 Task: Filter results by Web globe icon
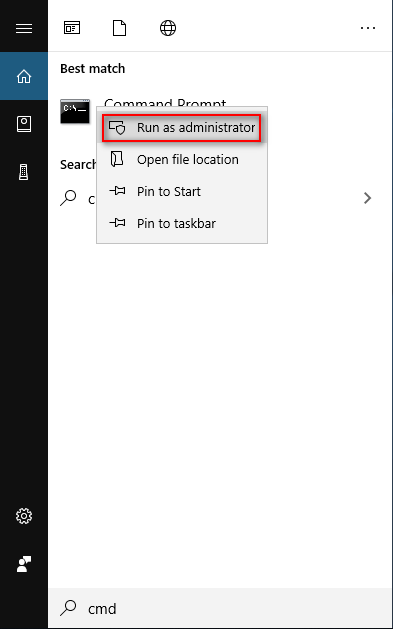168,28
